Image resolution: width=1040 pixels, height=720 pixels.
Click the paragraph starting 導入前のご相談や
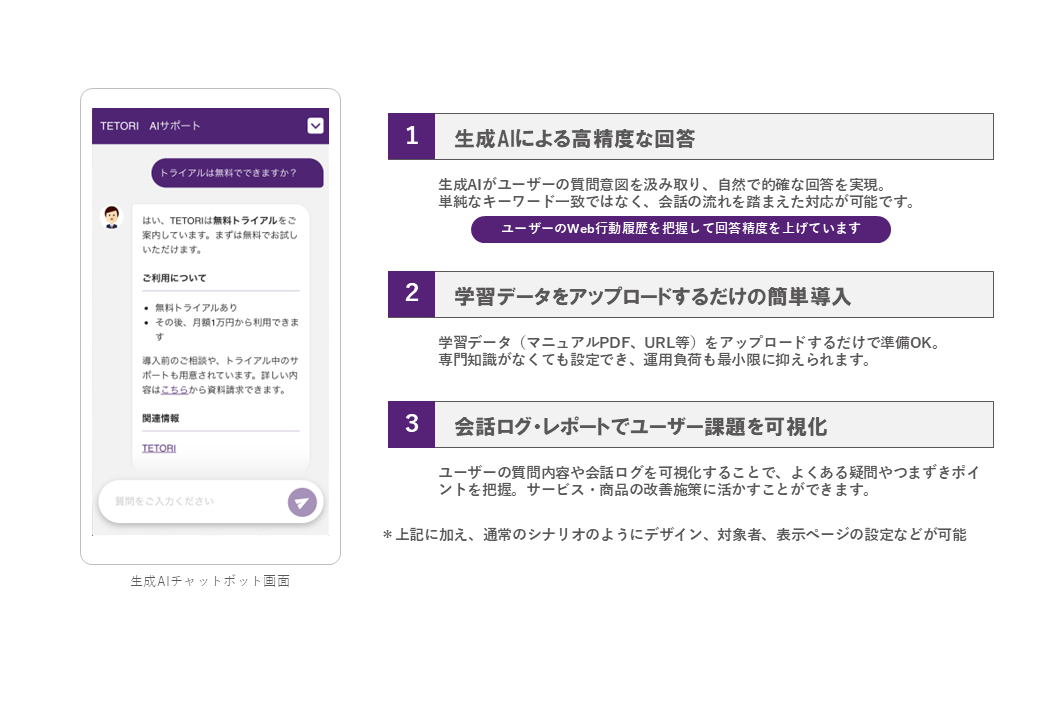point(220,375)
